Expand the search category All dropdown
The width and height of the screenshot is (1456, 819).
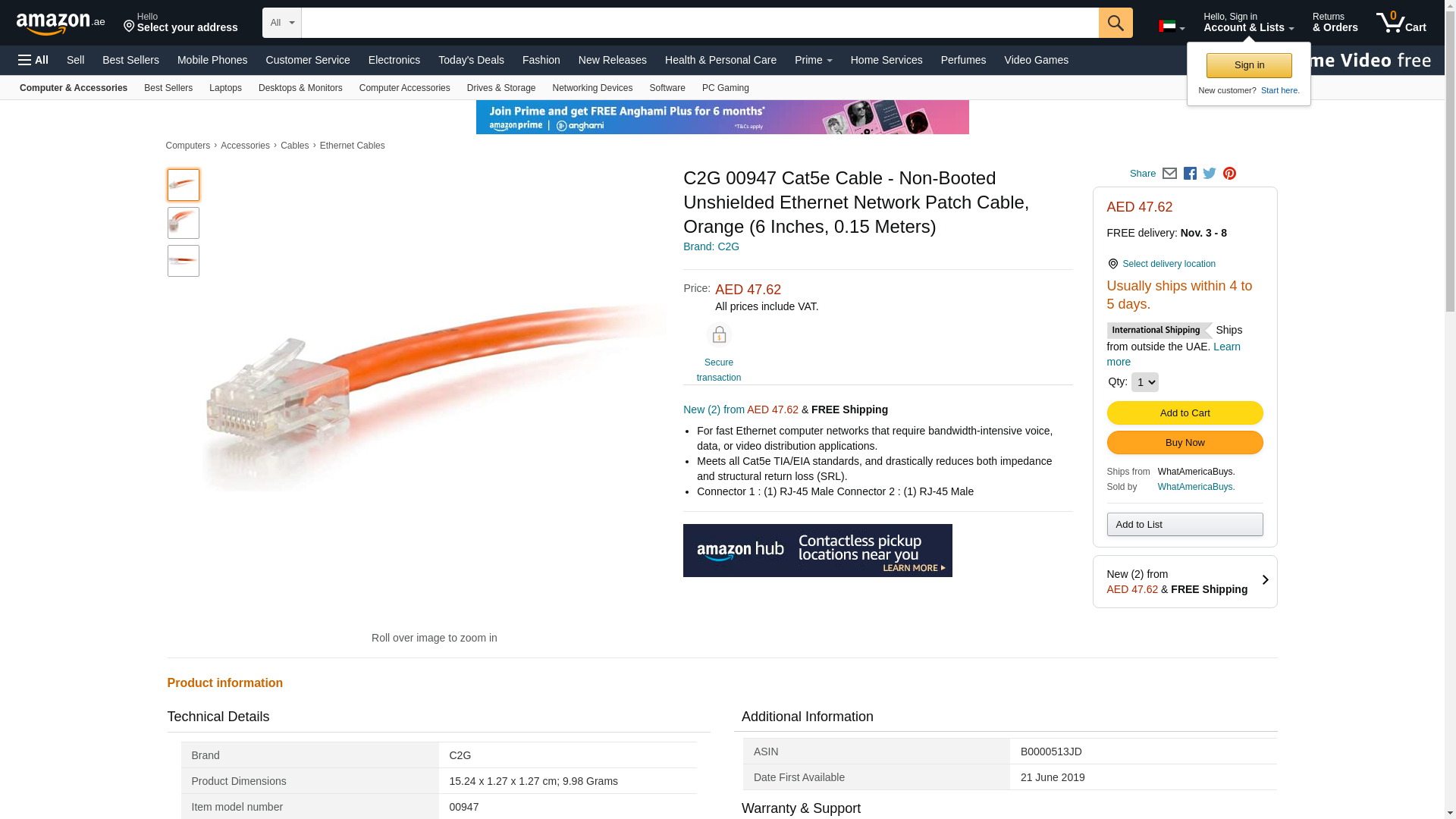(282, 23)
